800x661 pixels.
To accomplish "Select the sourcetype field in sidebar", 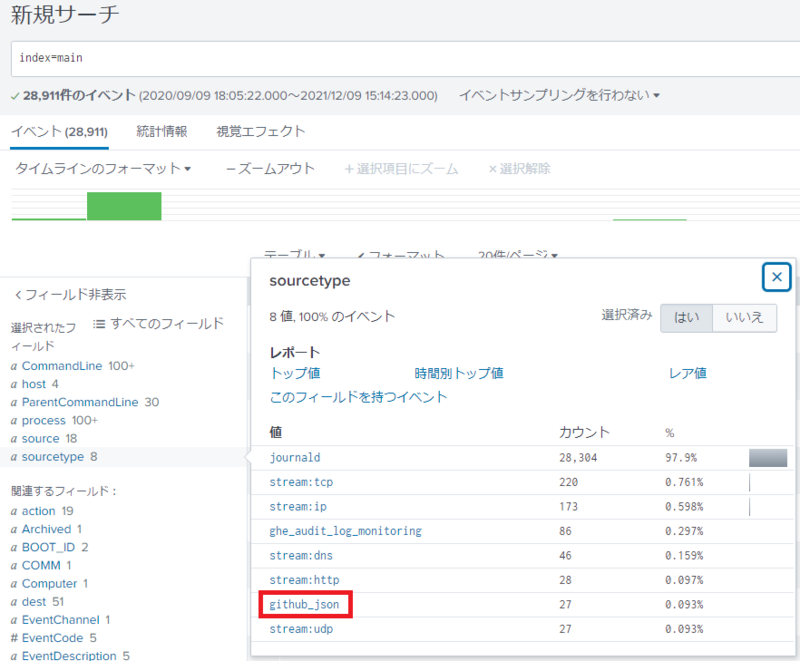I will coord(54,456).
